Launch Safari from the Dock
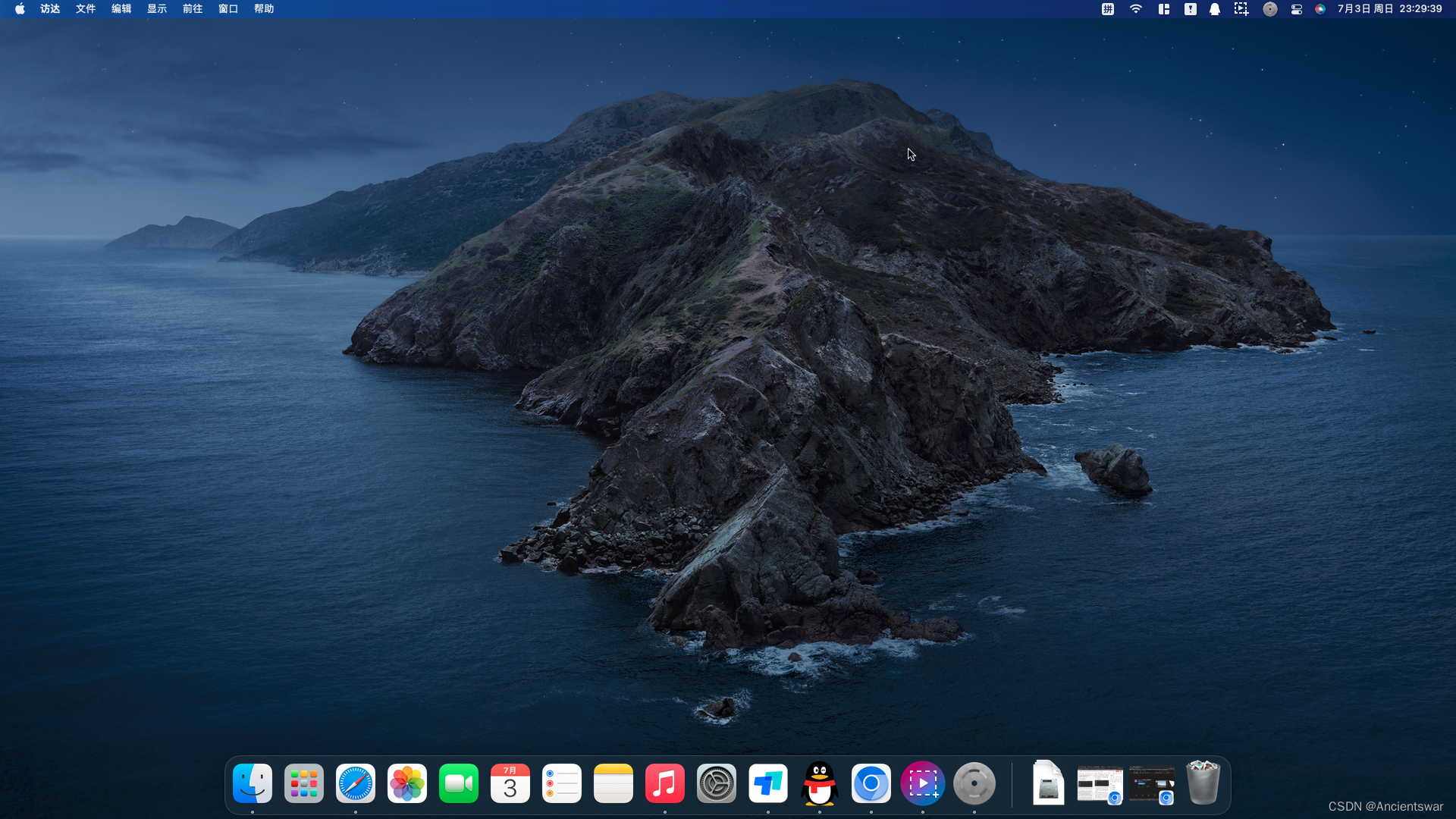 point(356,783)
